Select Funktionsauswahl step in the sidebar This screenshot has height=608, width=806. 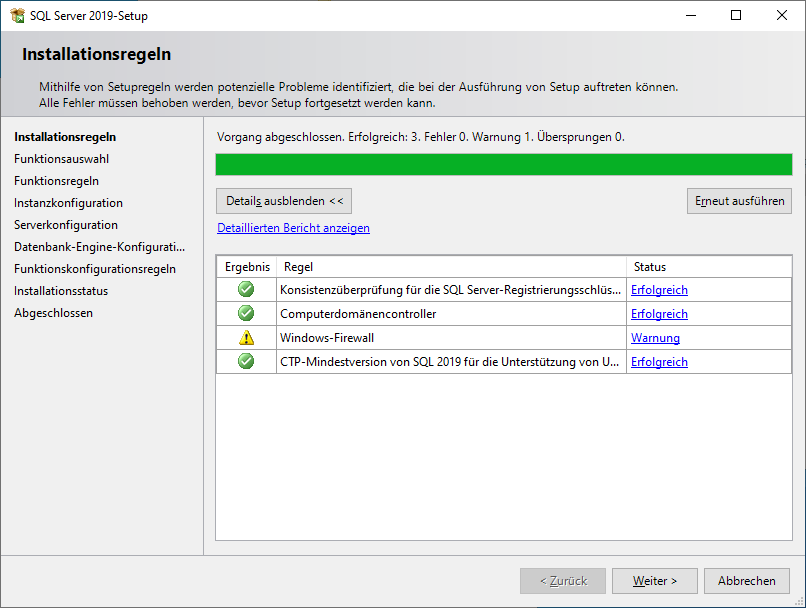pyautogui.click(x=62, y=159)
